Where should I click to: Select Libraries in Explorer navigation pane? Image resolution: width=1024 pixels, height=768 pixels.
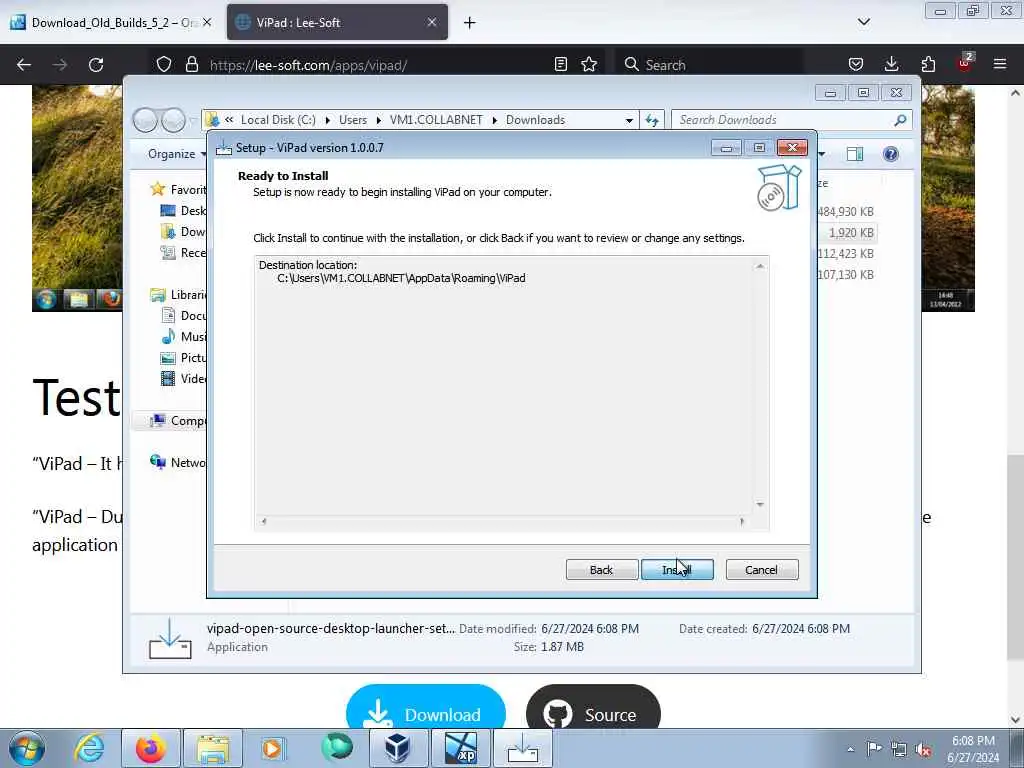click(178, 295)
